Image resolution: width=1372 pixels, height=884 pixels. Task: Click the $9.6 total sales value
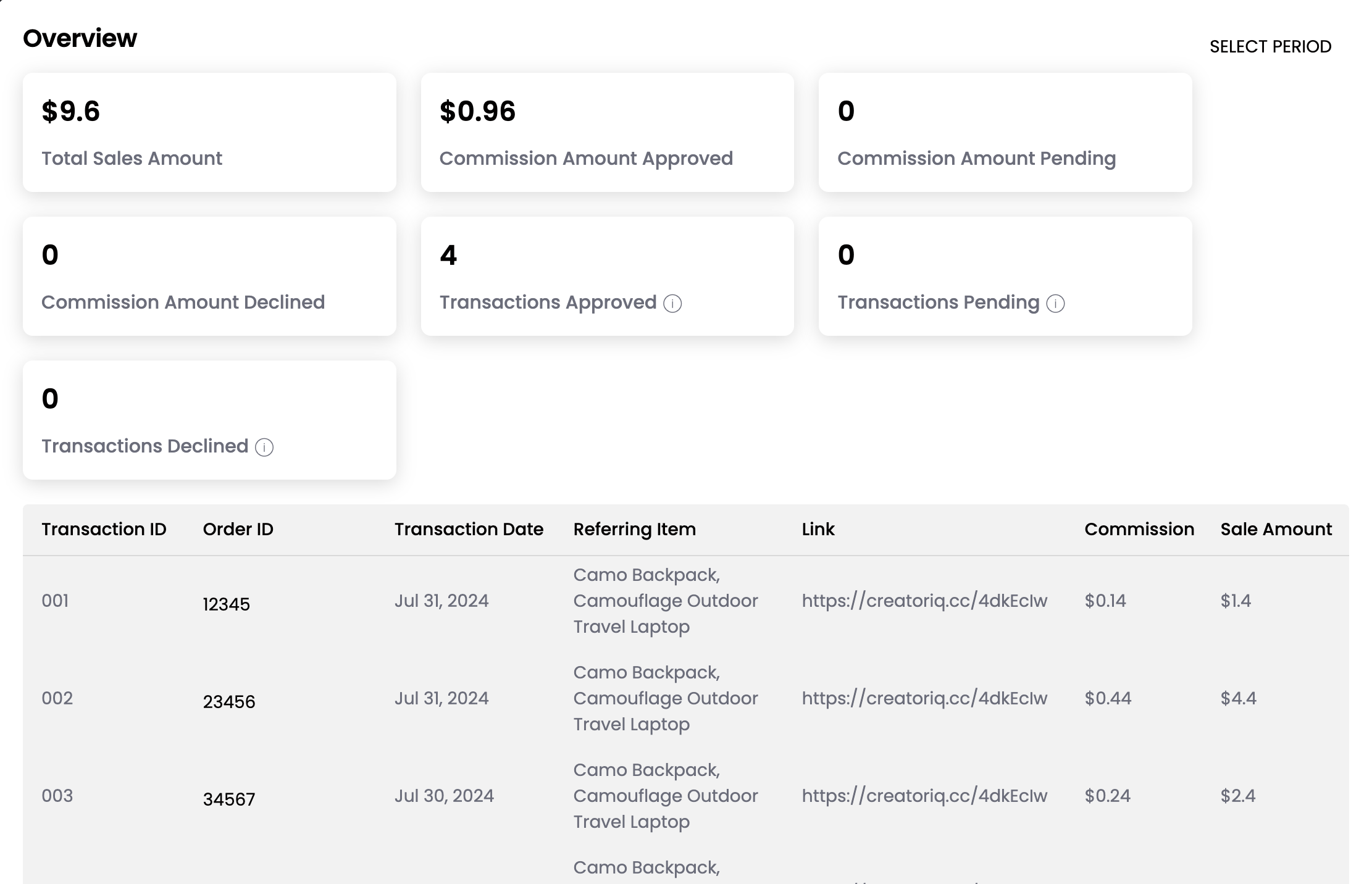(70, 111)
